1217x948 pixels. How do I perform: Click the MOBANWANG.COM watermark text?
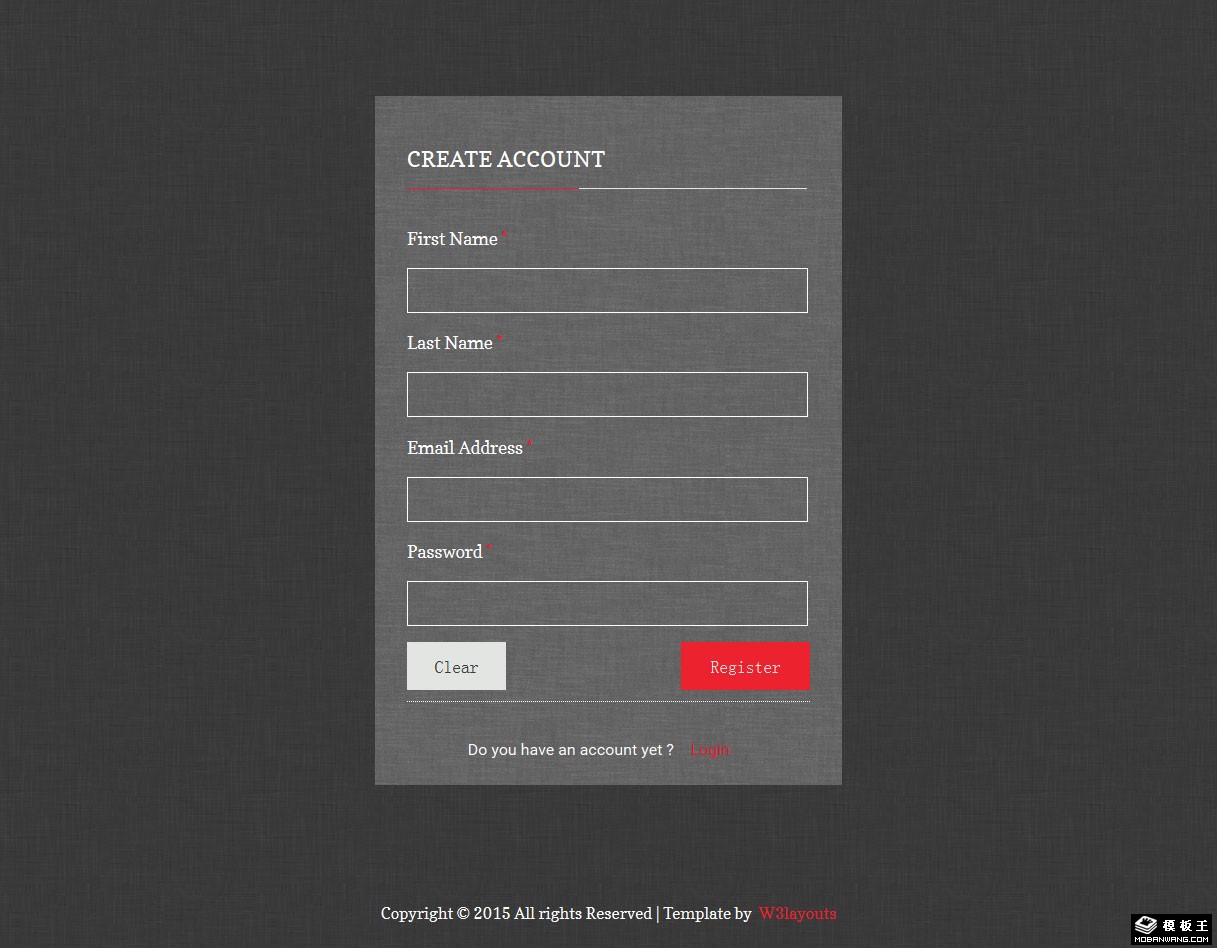click(1172, 940)
